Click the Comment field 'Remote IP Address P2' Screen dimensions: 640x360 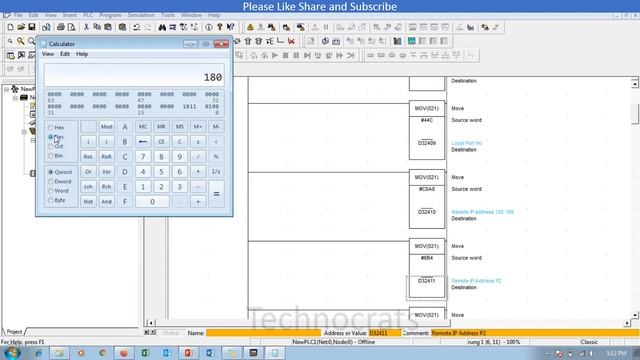pos(535,333)
